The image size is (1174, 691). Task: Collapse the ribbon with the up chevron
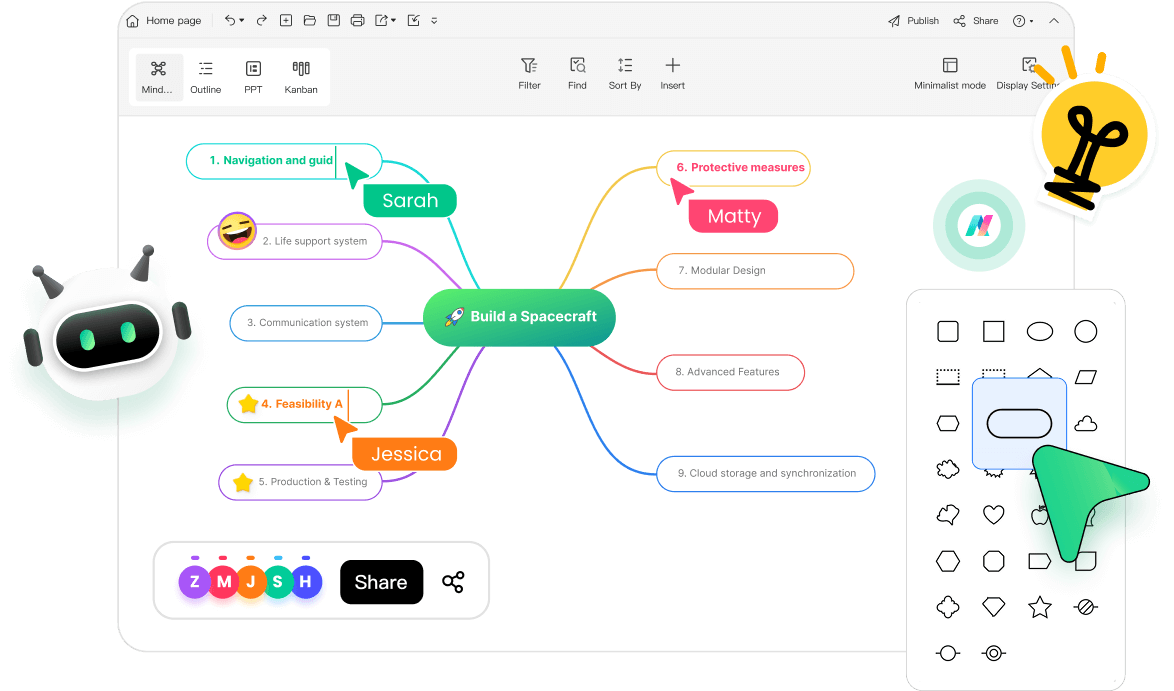[x=1054, y=21]
